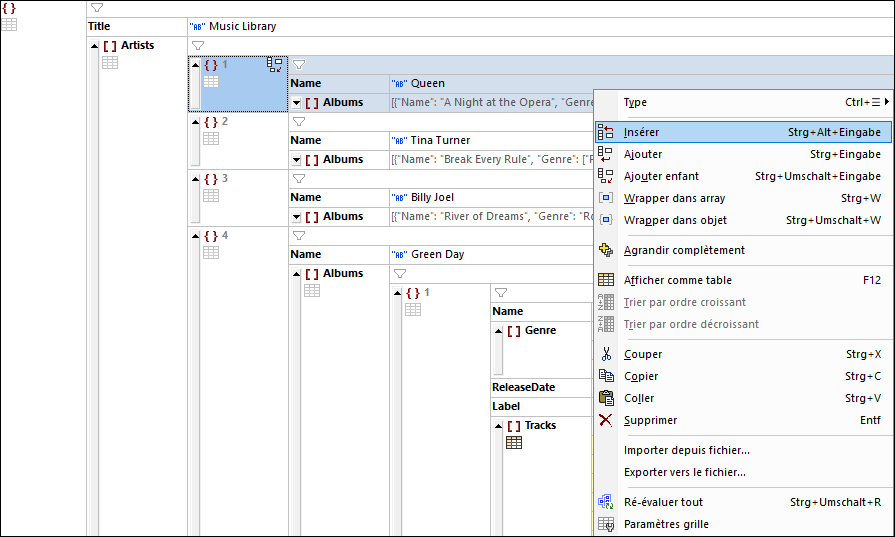Toggle the table view icon at the top-left root
The width and height of the screenshot is (895, 537).
click(x=9, y=25)
